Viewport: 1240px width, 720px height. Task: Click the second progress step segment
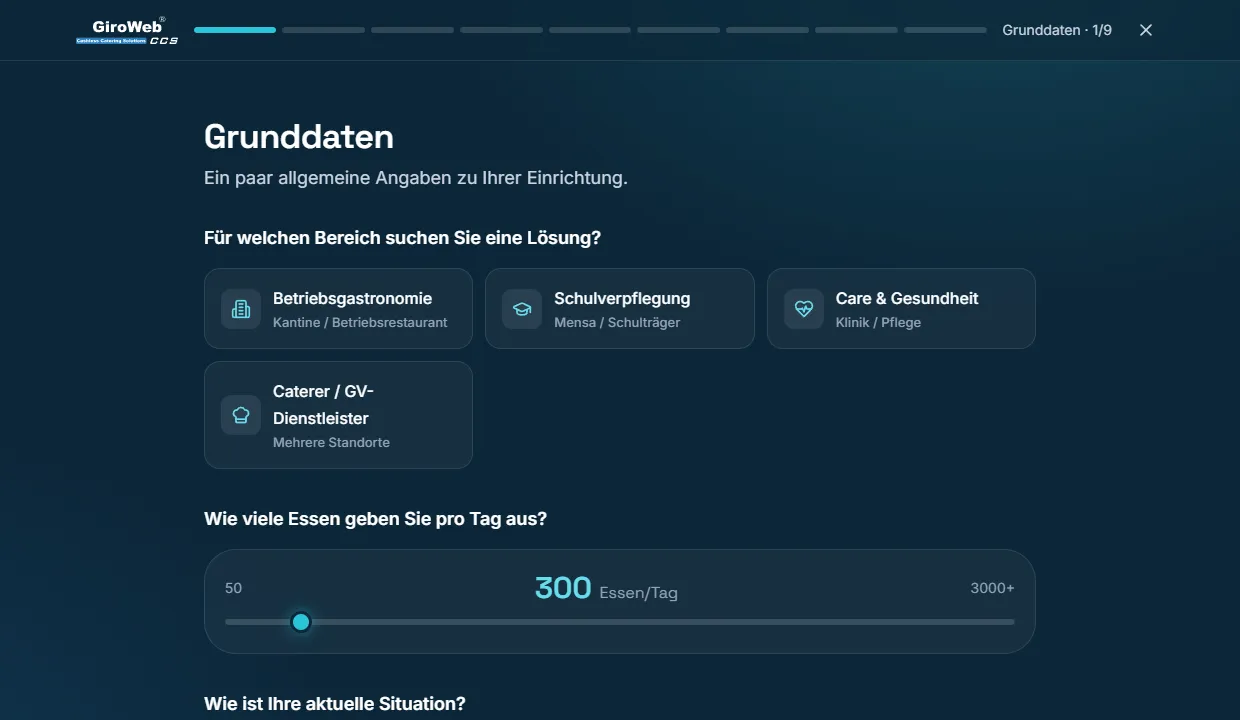pos(323,30)
